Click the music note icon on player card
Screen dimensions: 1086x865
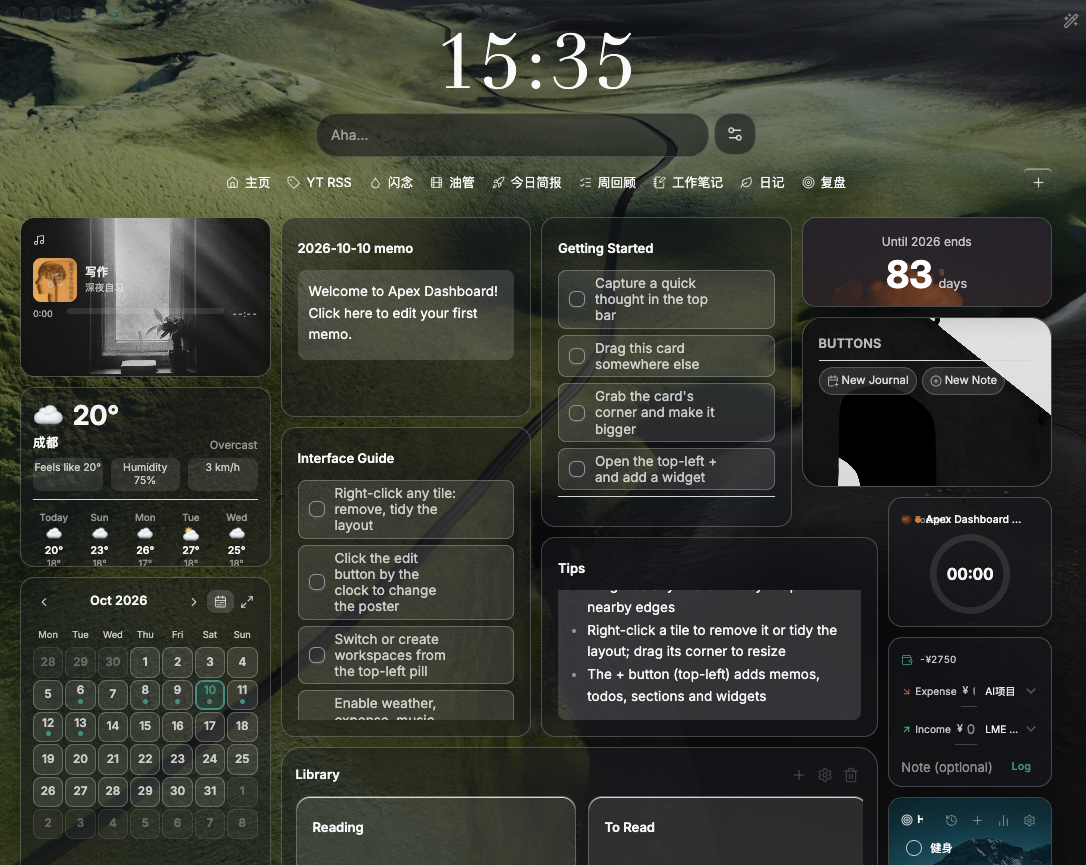(39, 240)
